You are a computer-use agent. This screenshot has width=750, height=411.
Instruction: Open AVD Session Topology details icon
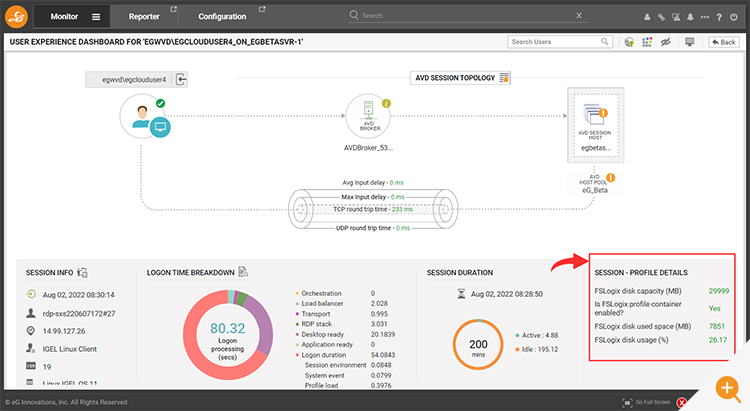click(x=504, y=78)
